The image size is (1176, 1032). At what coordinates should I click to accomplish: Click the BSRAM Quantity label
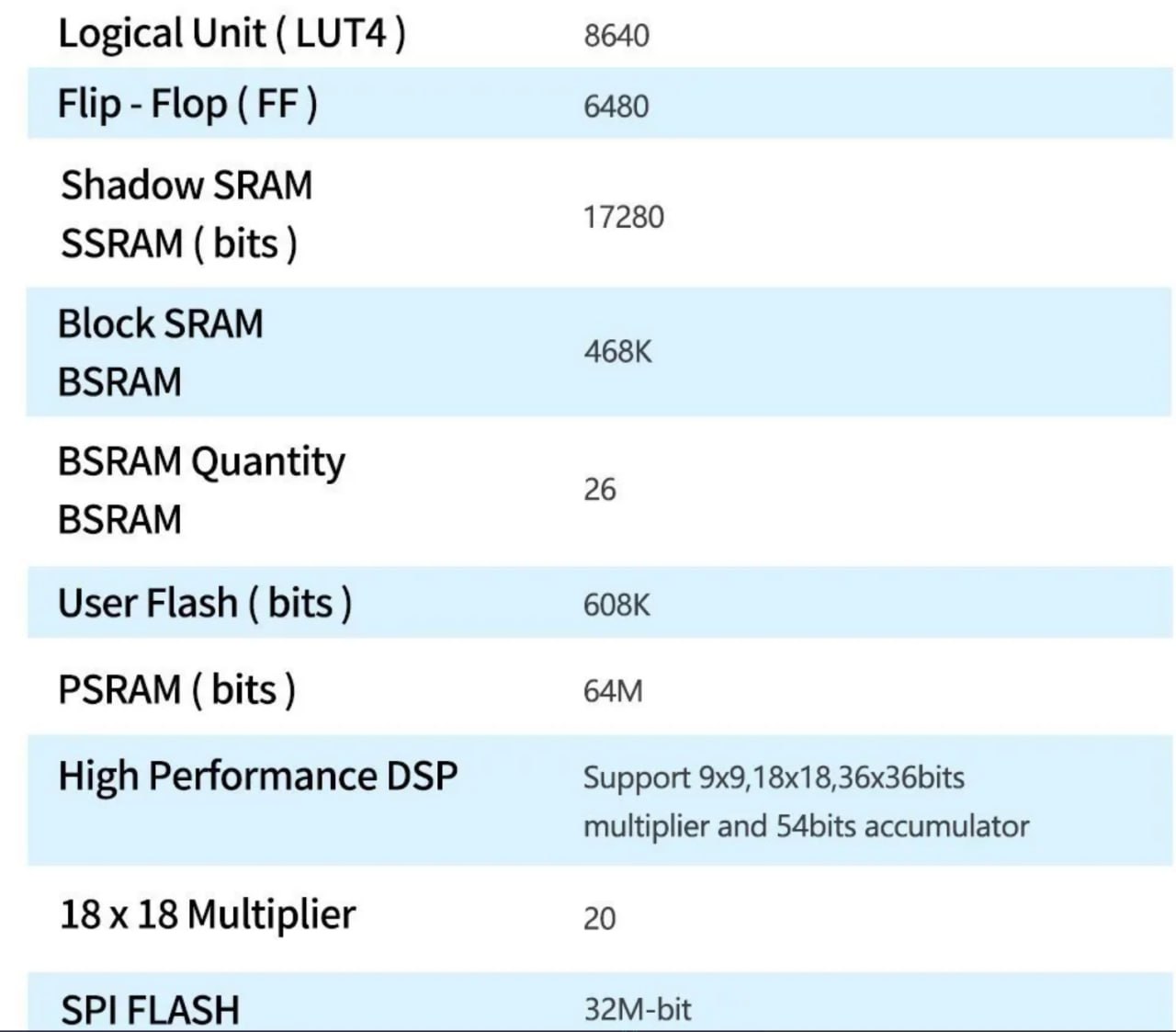[201, 461]
